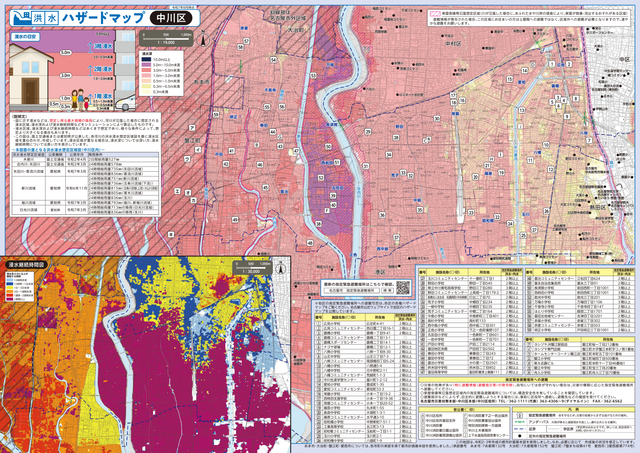The height and width of the screenshot is (453, 640).
Task: Click the 浸水の目安 label
Action: pos(25,37)
